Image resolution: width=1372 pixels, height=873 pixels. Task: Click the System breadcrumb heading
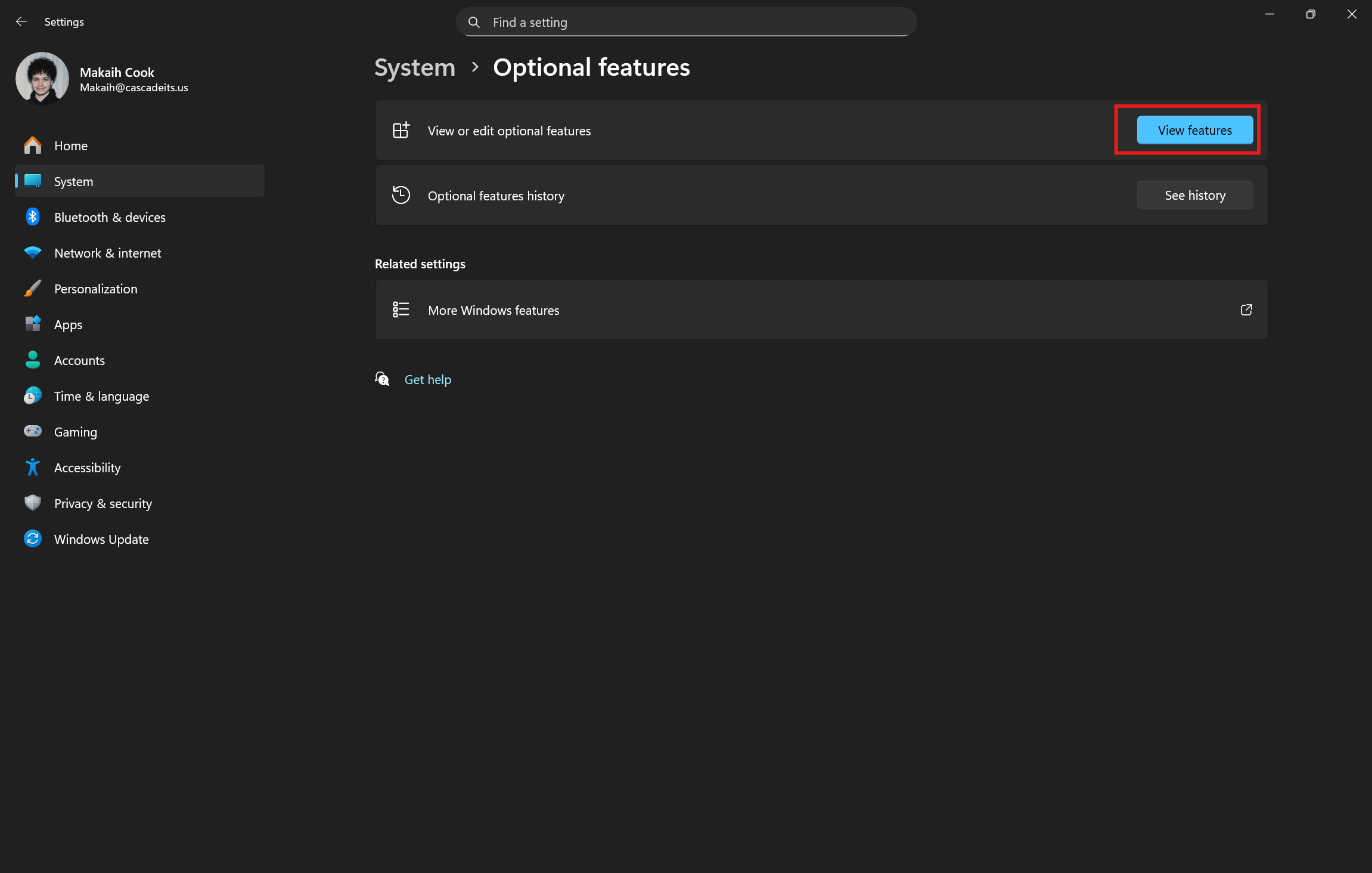click(x=415, y=67)
